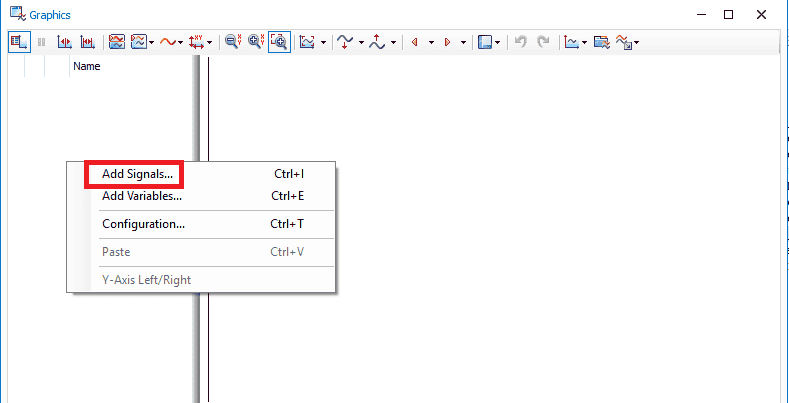Click the grayed-out undo arrow

(520, 42)
